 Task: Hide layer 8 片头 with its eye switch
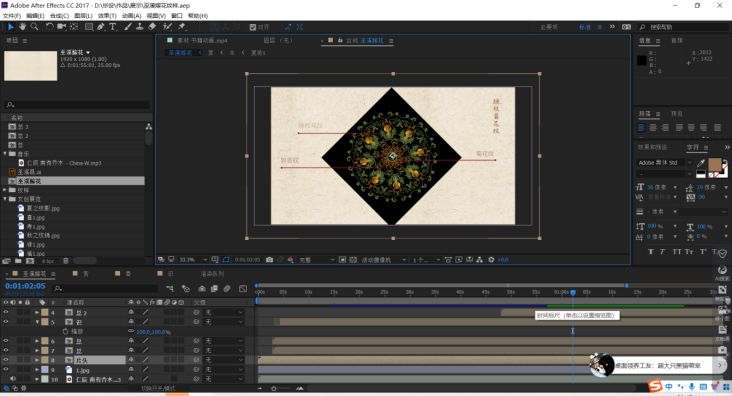pos(6,360)
